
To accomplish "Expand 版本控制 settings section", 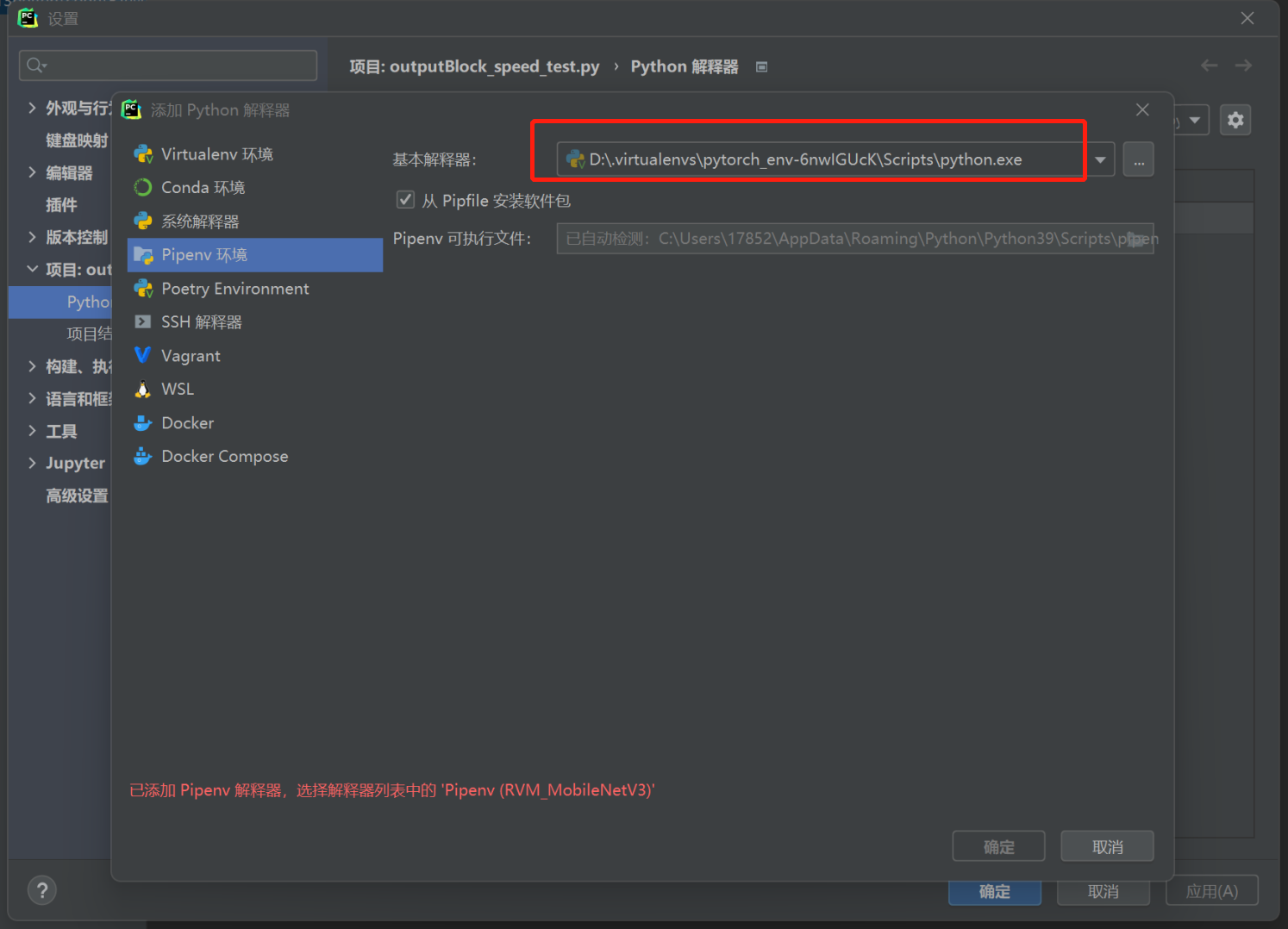I will [x=32, y=237].
